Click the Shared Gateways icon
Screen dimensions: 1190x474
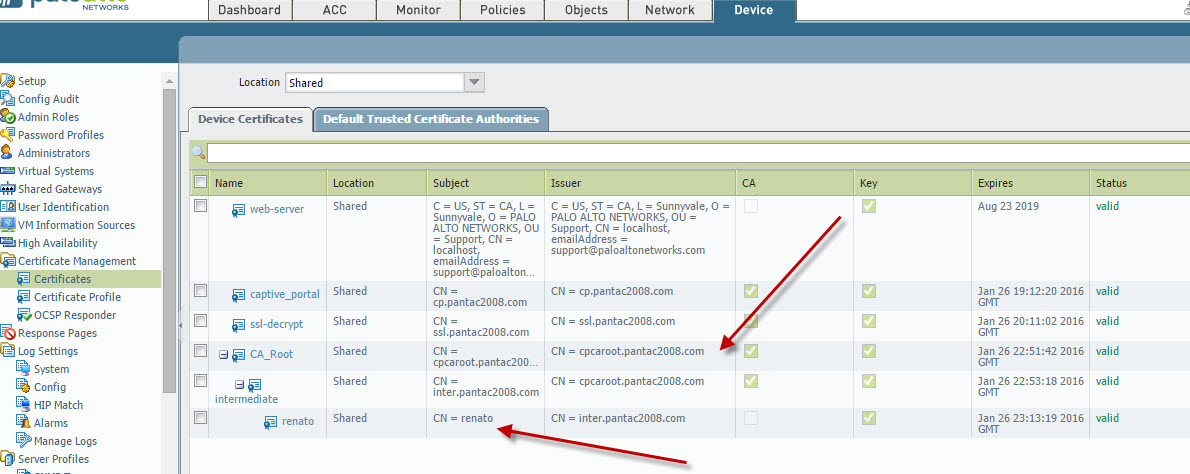coord(8,189)
